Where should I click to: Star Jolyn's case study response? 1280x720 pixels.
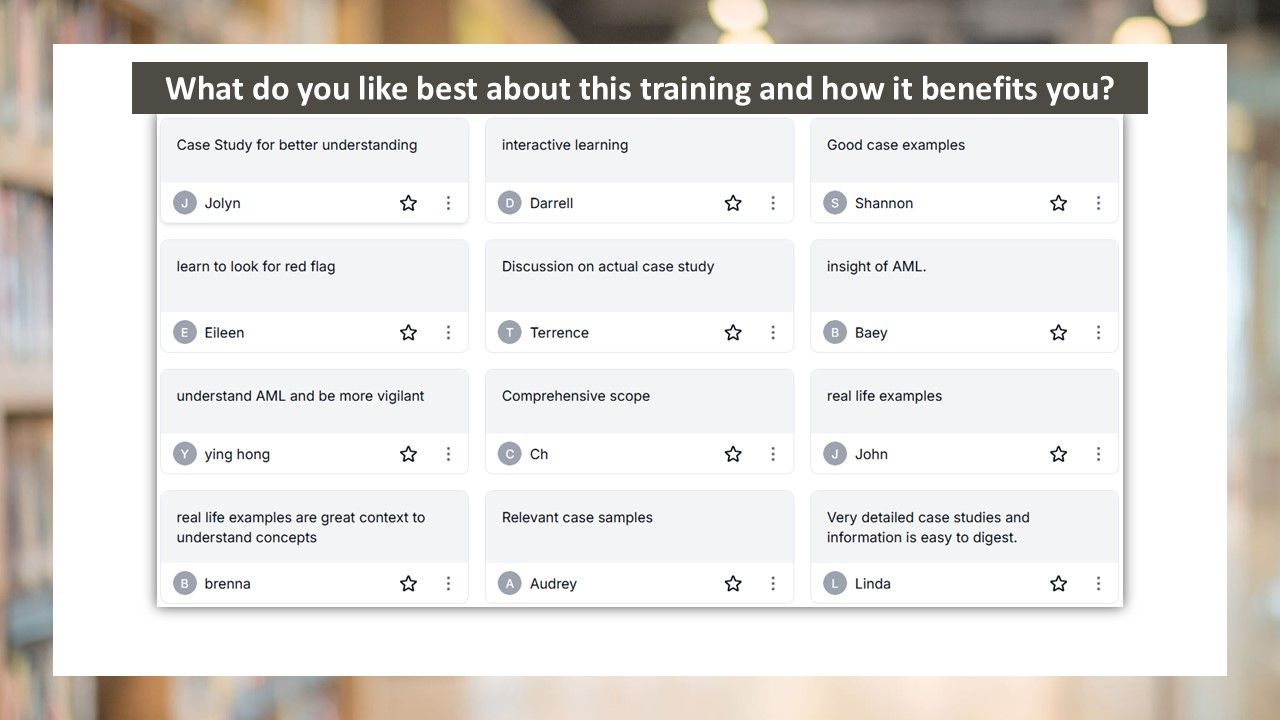[x=408, y=203]
